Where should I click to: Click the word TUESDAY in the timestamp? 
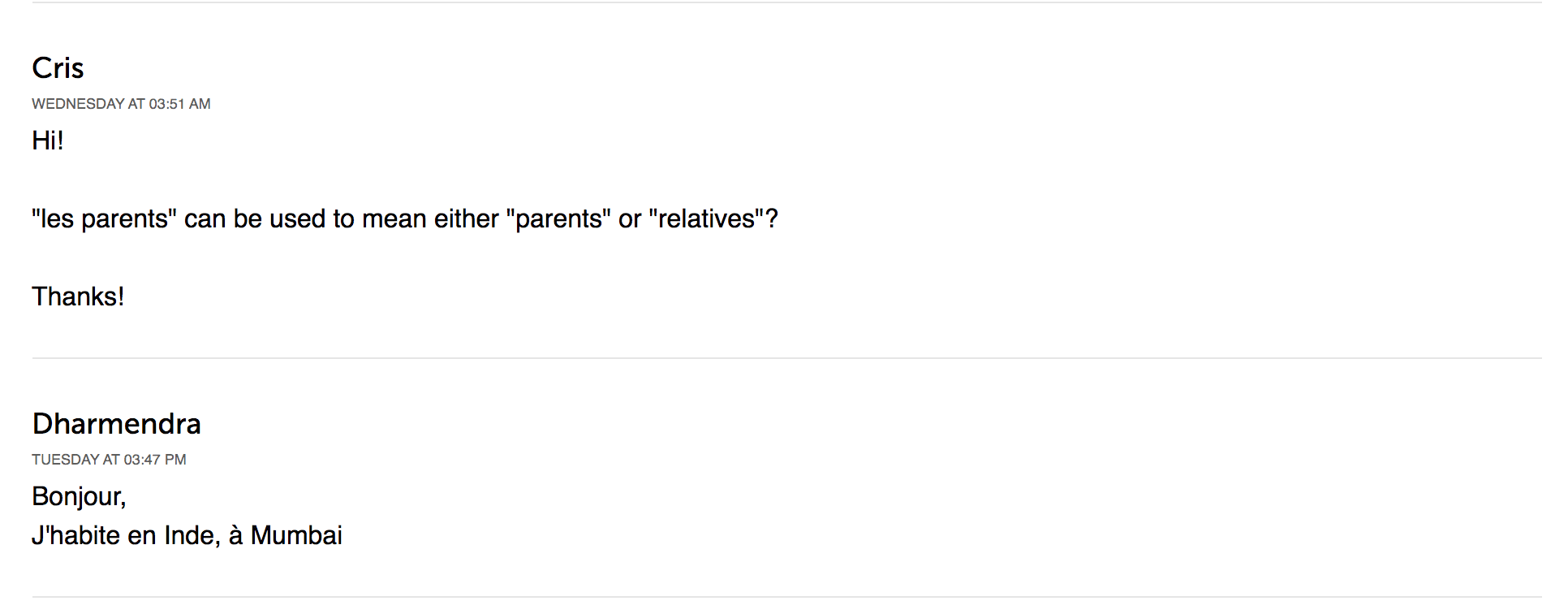tap(65, 460)
